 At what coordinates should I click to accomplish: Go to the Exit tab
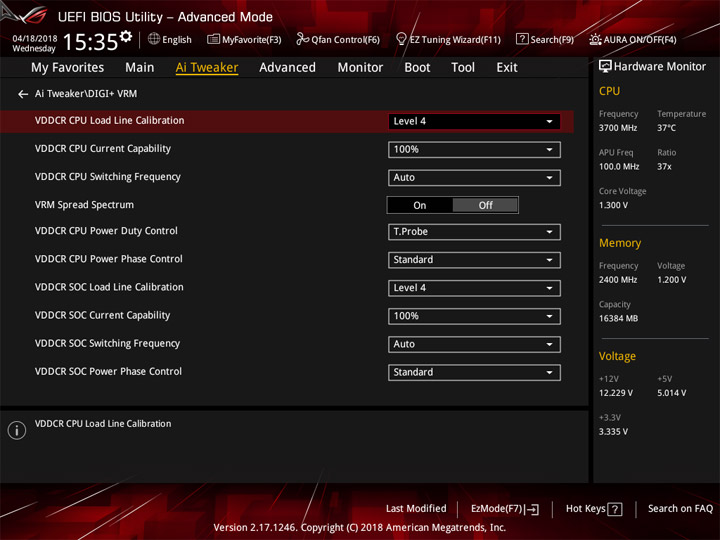click(x=506, y=68)
